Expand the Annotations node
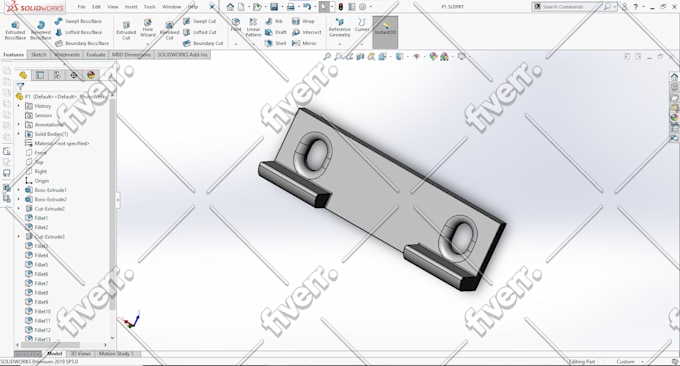The height and width of the screenshot is (366, 680). pos(19,124)
